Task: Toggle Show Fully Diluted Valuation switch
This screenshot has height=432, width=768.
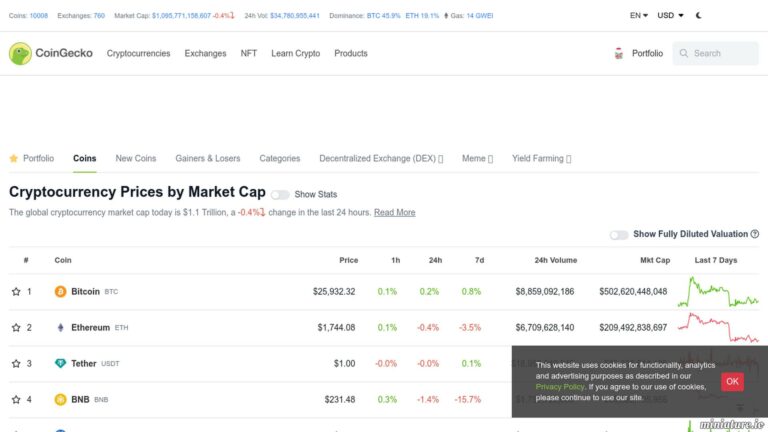Action: [619, 235]
